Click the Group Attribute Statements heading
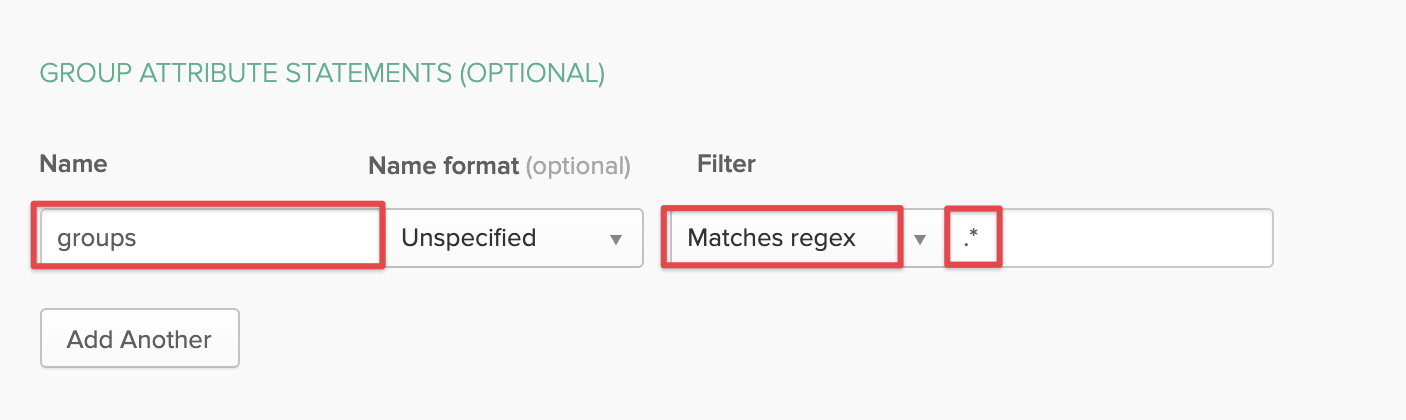The height and width of the screenshot is (420, 1406). click(x=321, y=73)
